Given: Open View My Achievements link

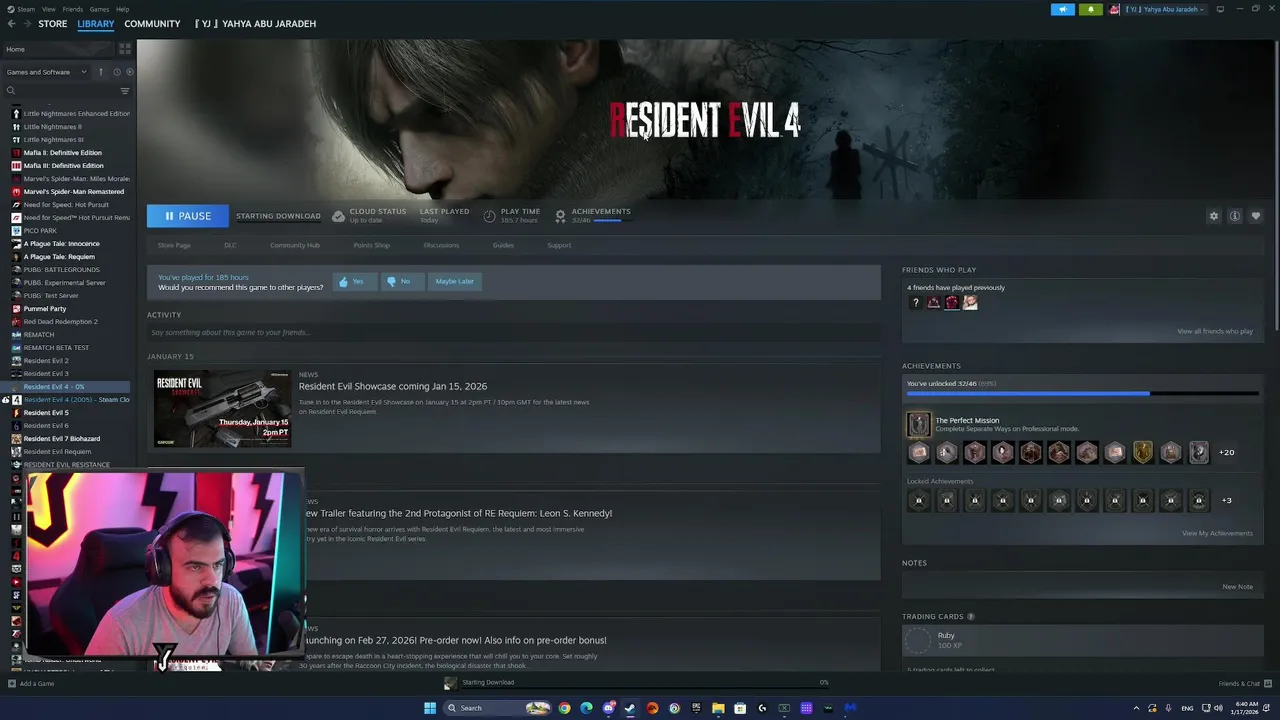Looking at the screenshot, I should pyautogui.click(x=1217, y=533).
